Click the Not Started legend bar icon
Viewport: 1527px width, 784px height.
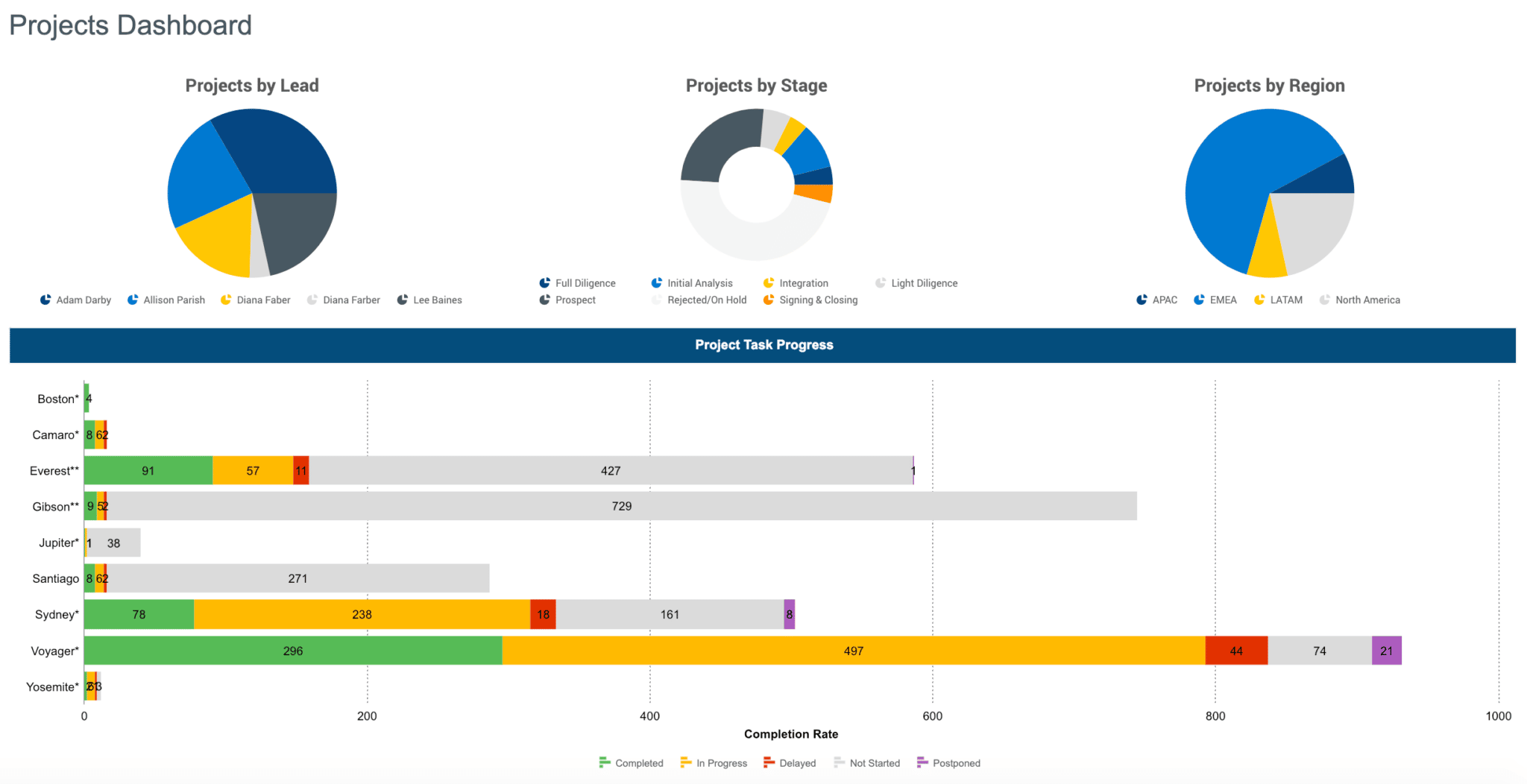(x=839, y=762)
